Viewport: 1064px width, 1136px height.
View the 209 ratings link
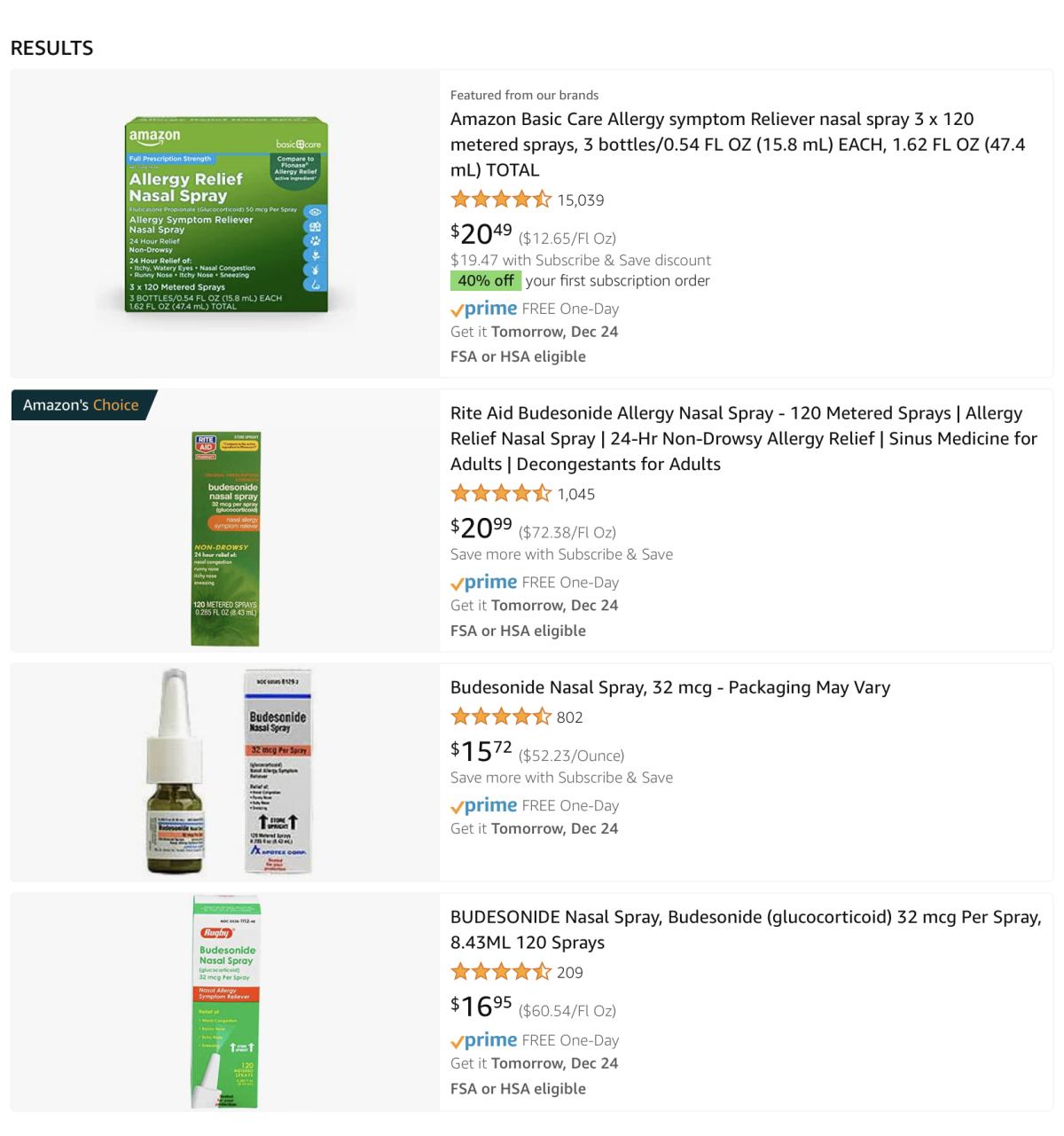pyautogui.click(x=570, y=973)
